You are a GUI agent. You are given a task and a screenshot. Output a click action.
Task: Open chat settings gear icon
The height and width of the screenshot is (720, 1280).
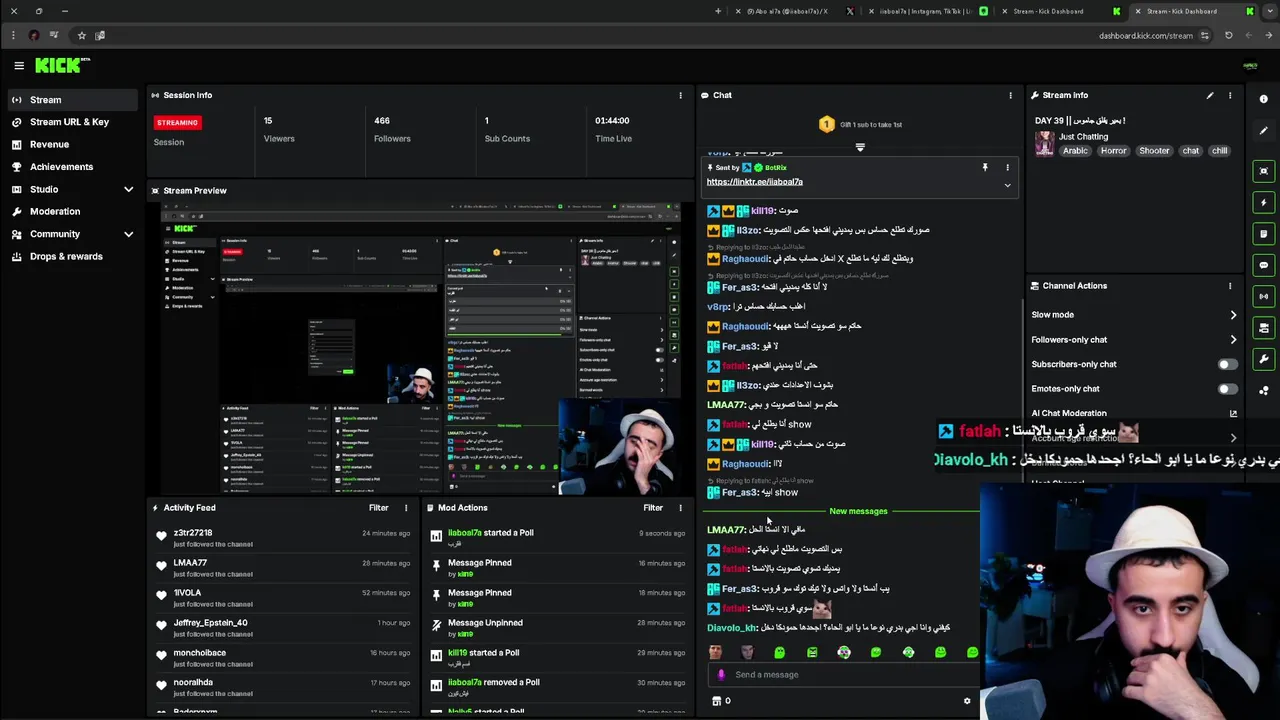[x=967, y=701]
